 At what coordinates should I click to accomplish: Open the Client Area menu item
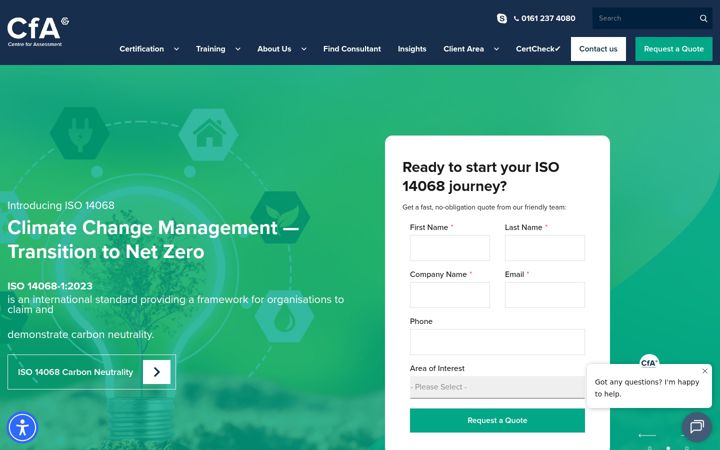click(463, 49)
